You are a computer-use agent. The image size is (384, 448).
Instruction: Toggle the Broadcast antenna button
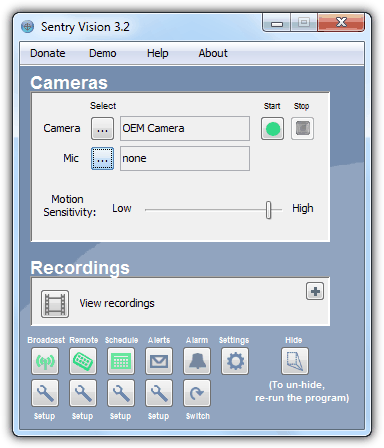pyautogui.click(x=45, y=361)
